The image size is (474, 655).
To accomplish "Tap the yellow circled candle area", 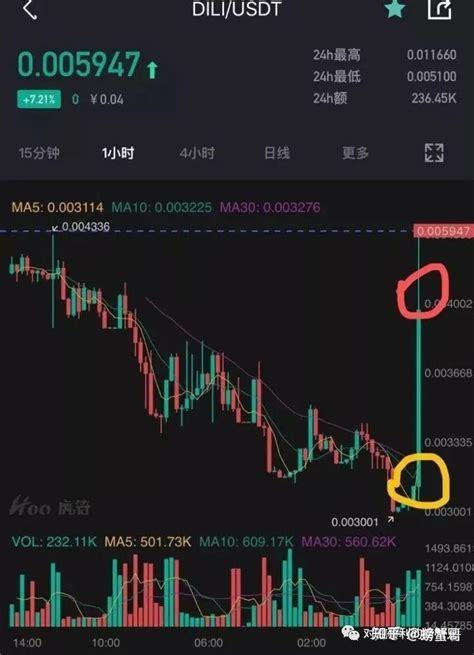I will [x=418, y=478].
